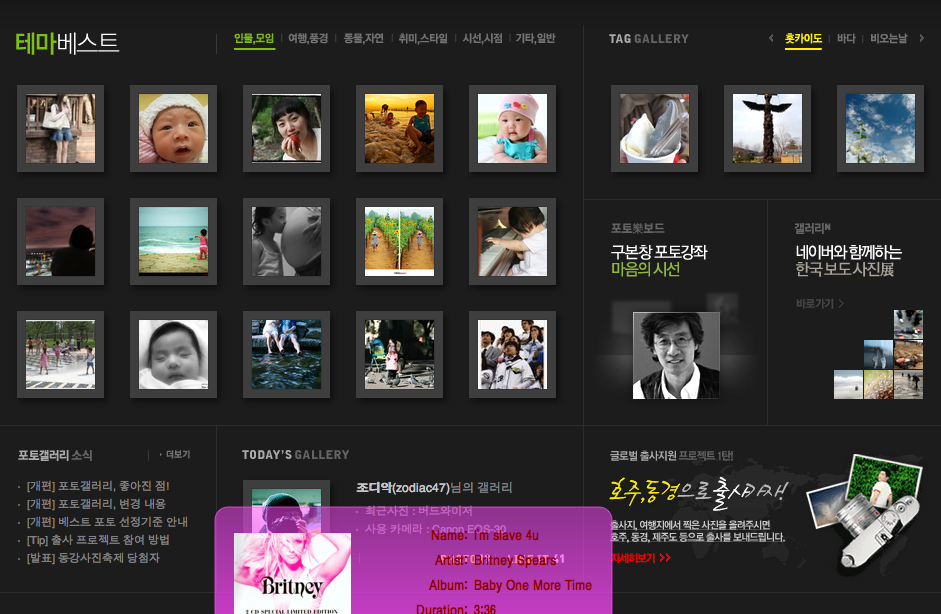Open news item 포토갤러리, 변경 내용

pos(96,504)
